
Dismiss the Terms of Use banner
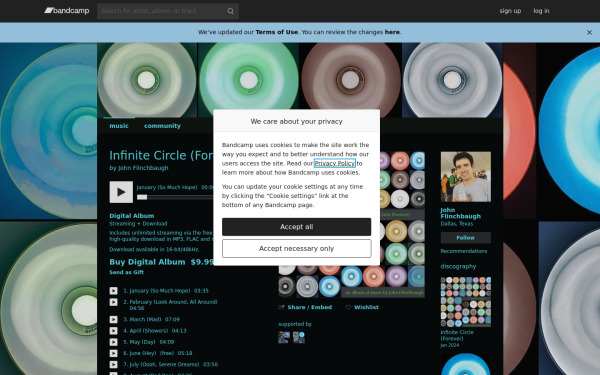589,33
